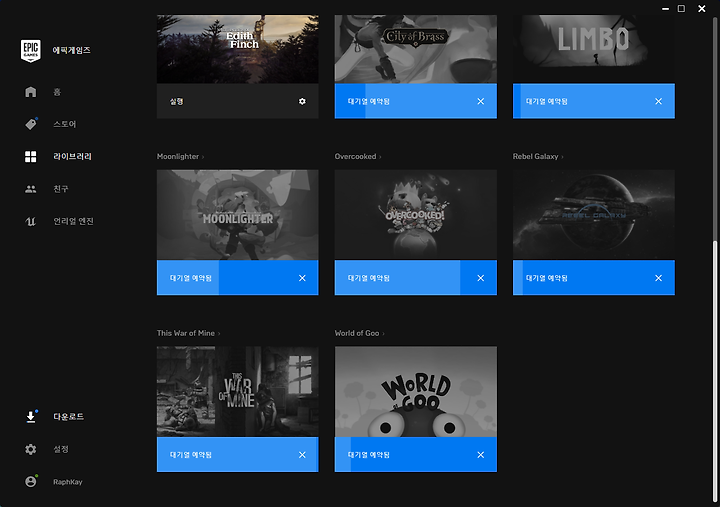Go to the 스토어 menu item

(x=65, y=124)
